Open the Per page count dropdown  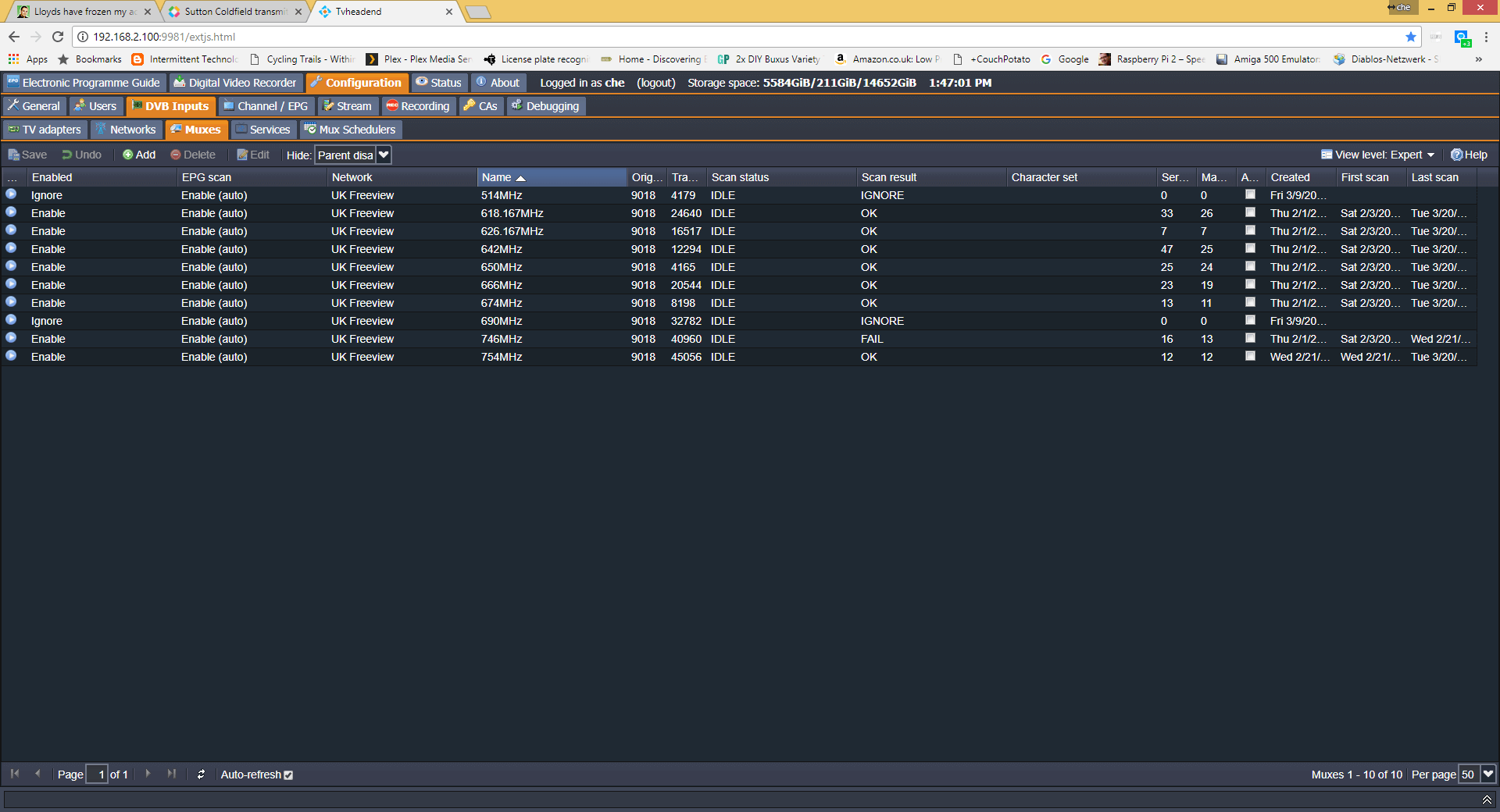[1487, 775]
